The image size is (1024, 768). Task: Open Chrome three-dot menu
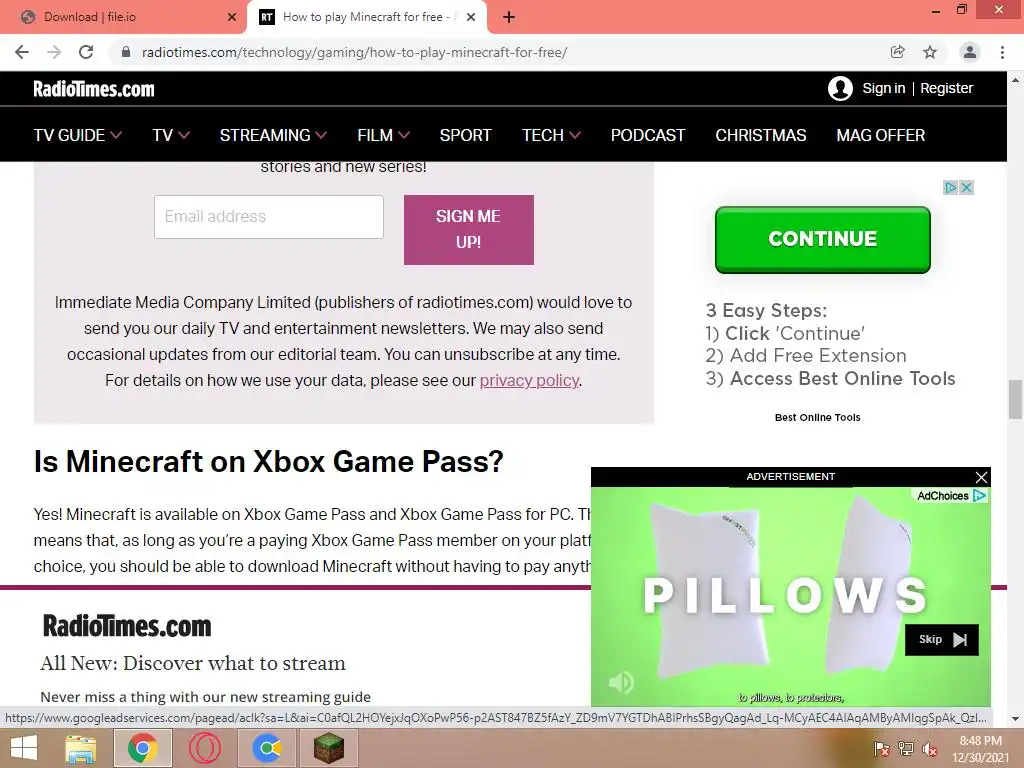1002,52
